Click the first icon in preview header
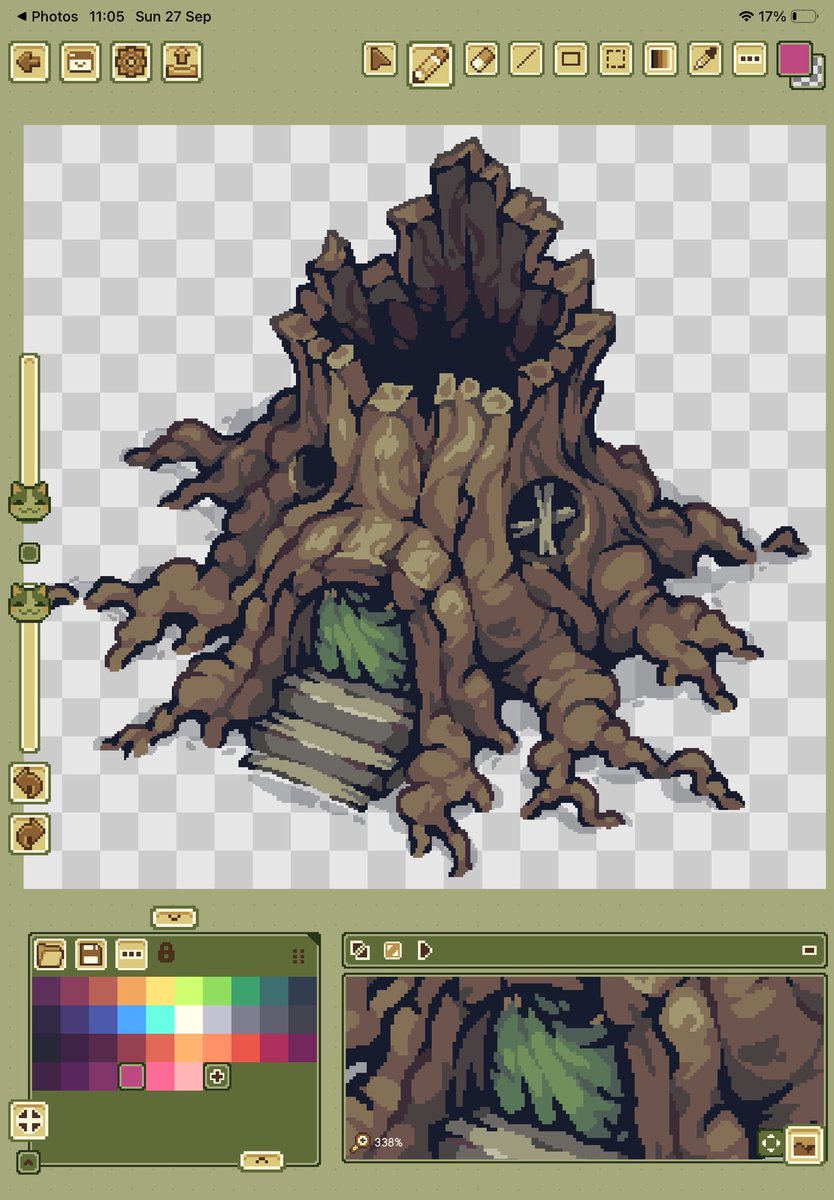The height and width of the screenshot is (1200, 834). (x=362, y=950)
